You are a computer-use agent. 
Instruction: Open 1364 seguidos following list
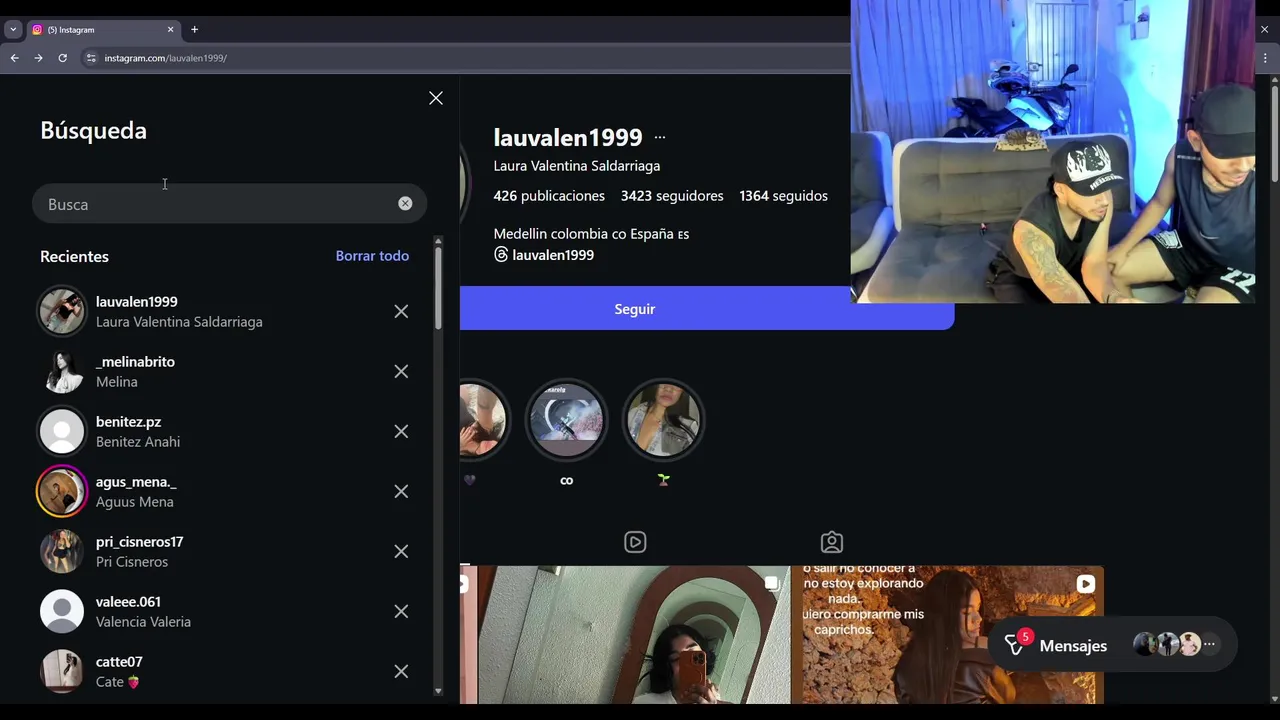click(x=783, y=196)
